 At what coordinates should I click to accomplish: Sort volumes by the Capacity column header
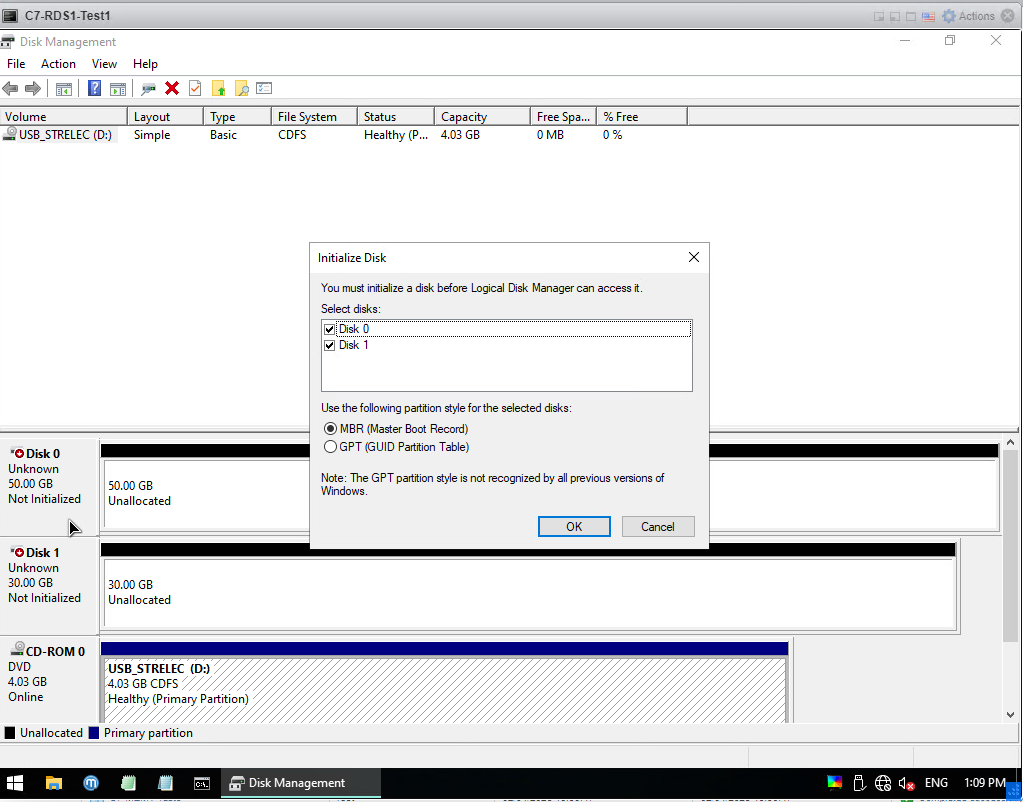(x=481, y=117)
